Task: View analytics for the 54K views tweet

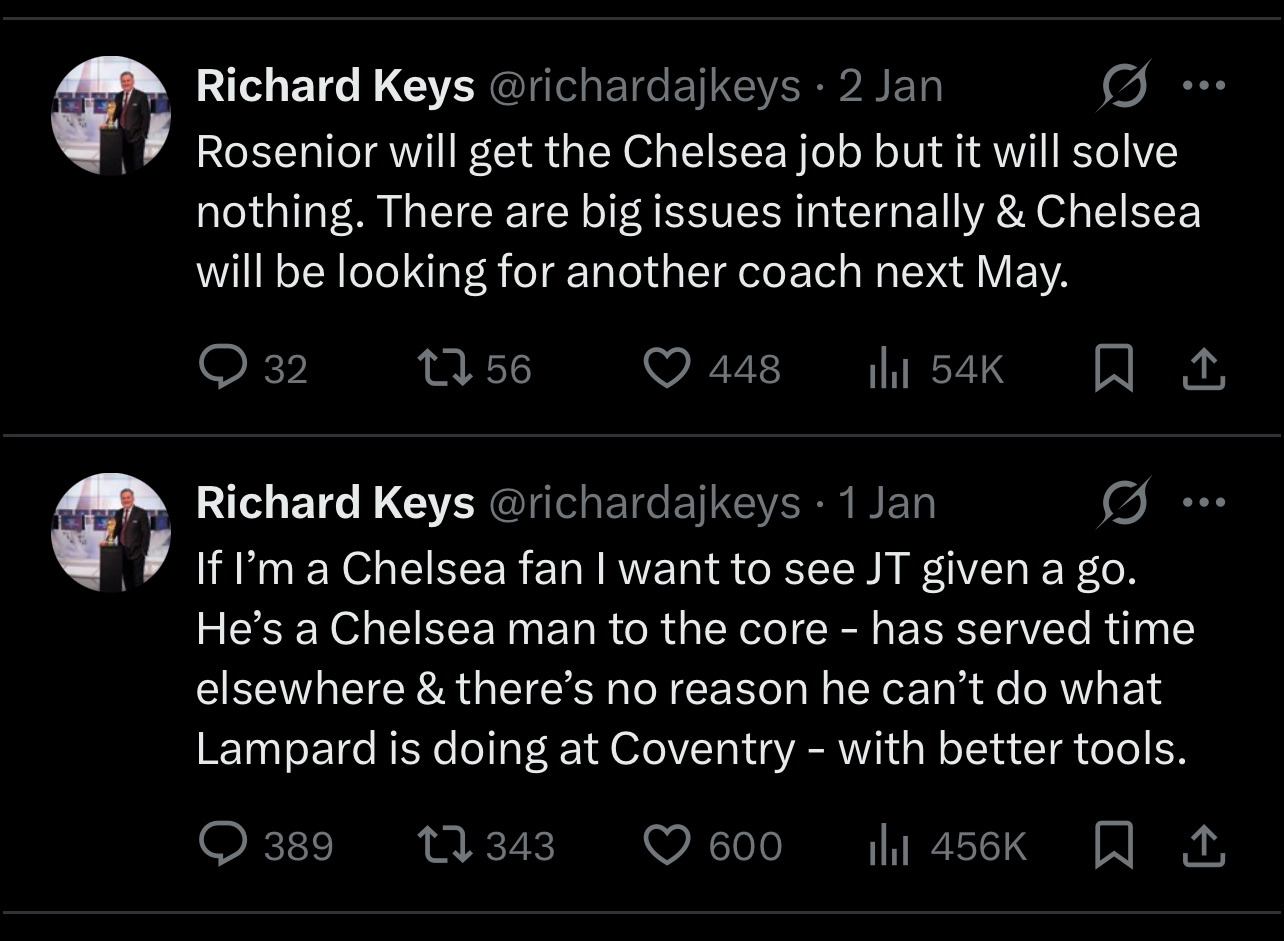Action: [x=888, y=370]
